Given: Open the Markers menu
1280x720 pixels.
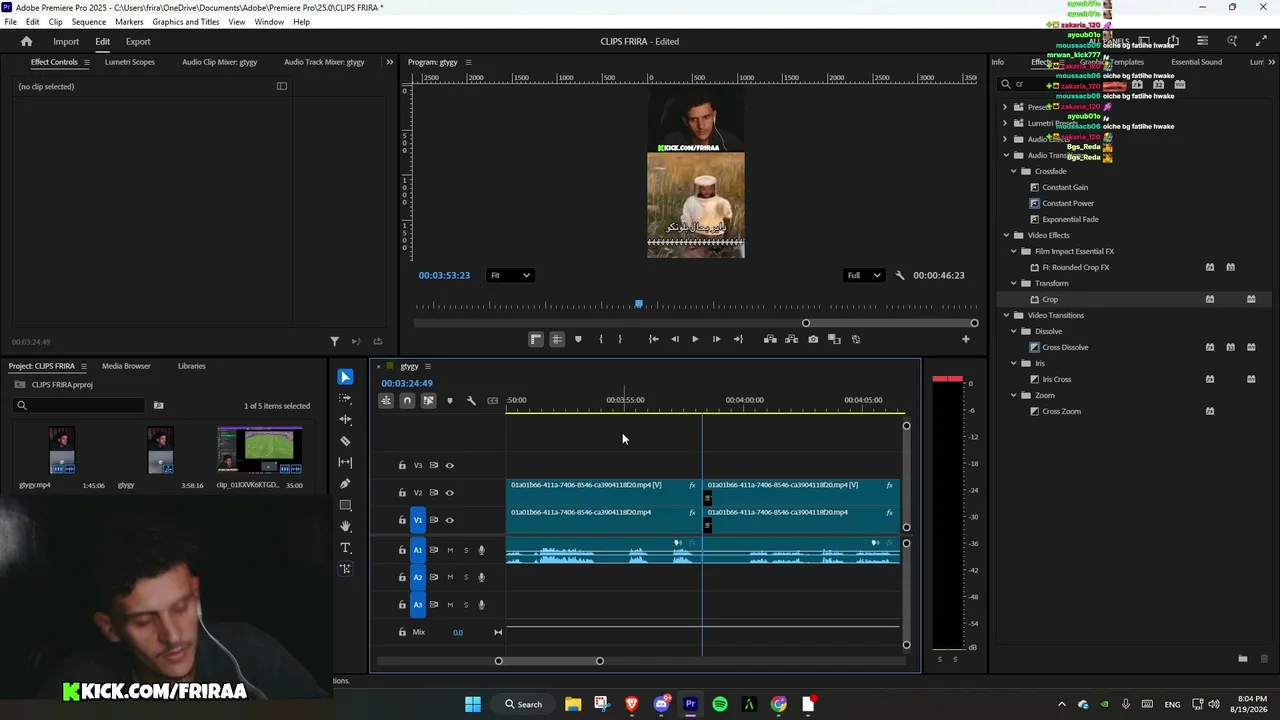Looking at the screenshot, I should (129, 22).
